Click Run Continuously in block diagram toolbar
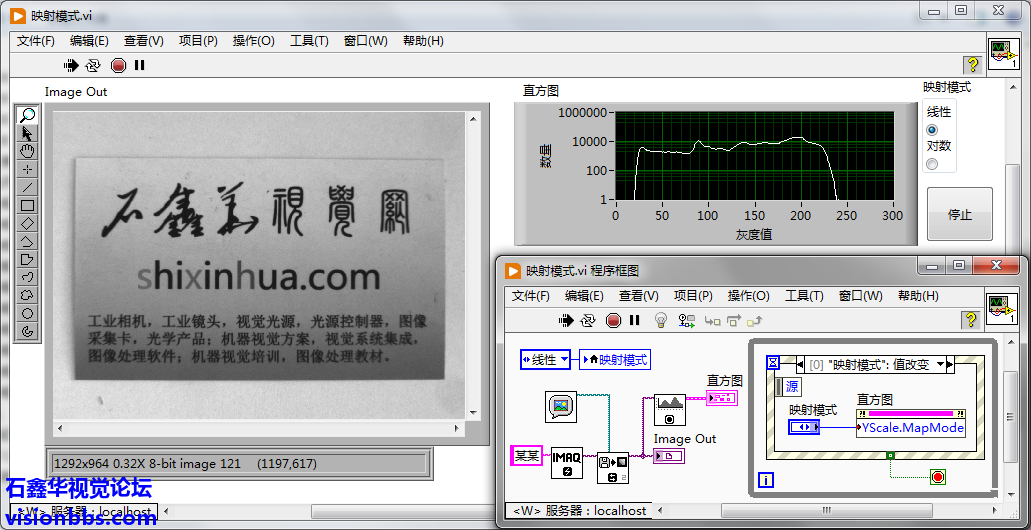This screenshot has height=530, width=1031. [x=588, y=320]
